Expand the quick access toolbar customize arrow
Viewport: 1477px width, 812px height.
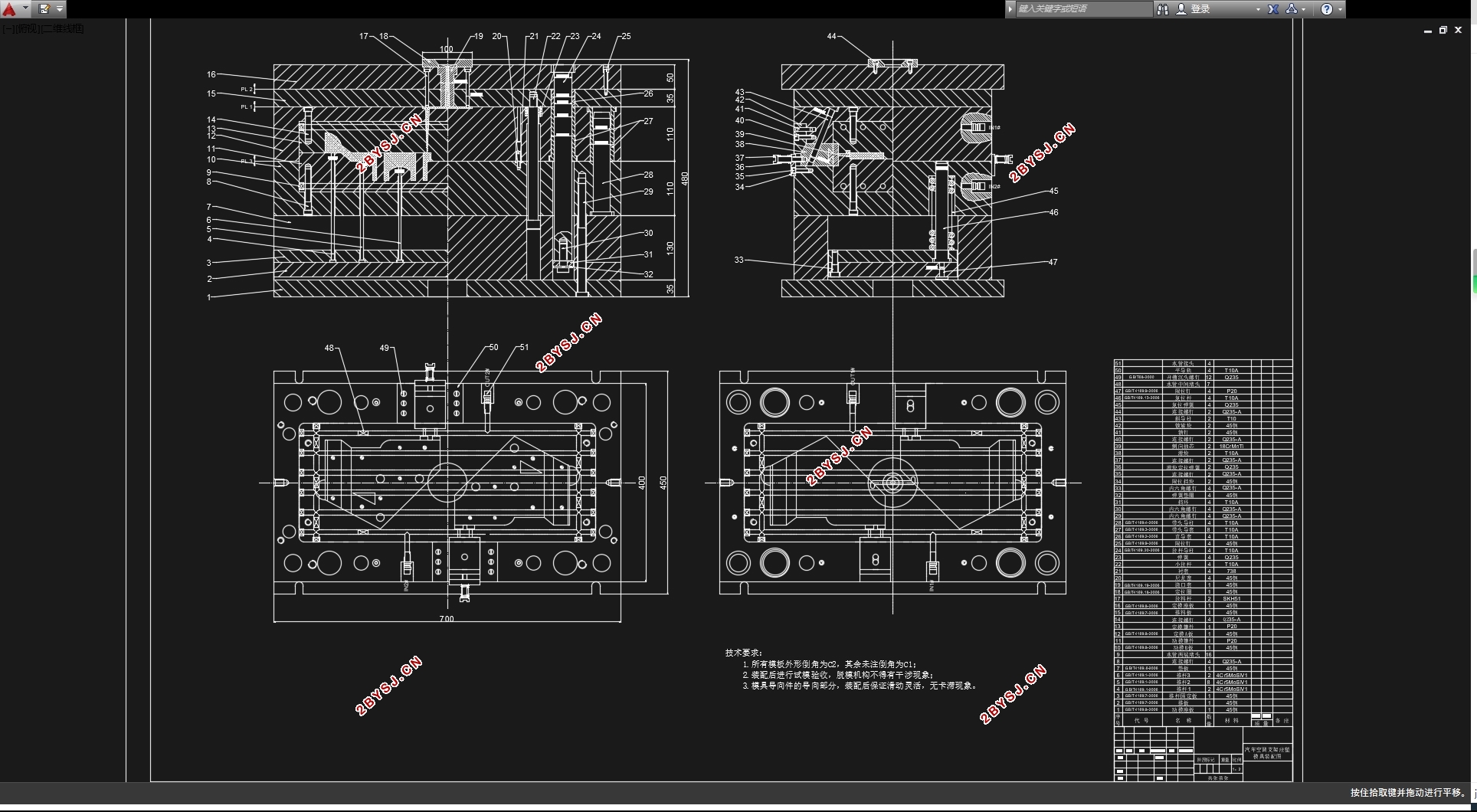click(x=60, y=9)
